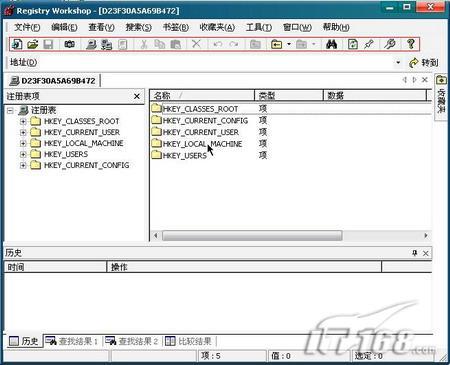
Task: Click the Refresh toolbar icon
Action: (353, 44)
